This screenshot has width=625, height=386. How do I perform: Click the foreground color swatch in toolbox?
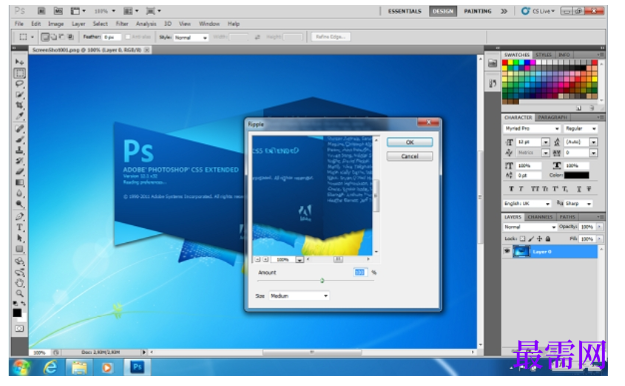coord(17,313)
